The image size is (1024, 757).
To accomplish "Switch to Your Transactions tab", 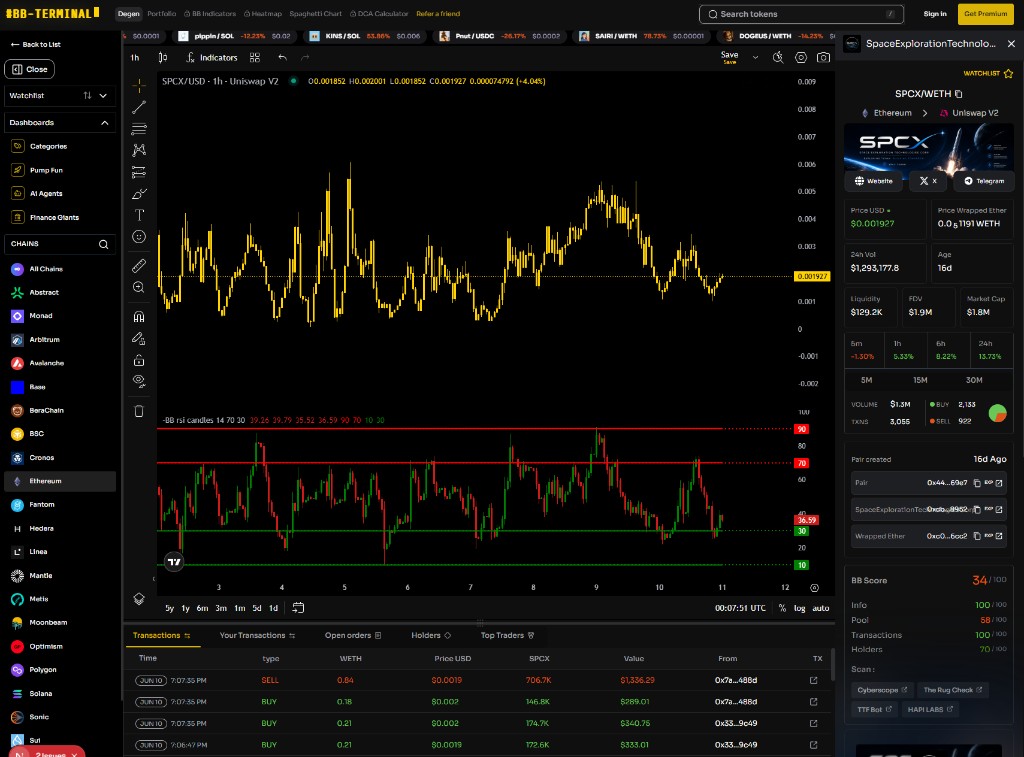I will point(257,636).
